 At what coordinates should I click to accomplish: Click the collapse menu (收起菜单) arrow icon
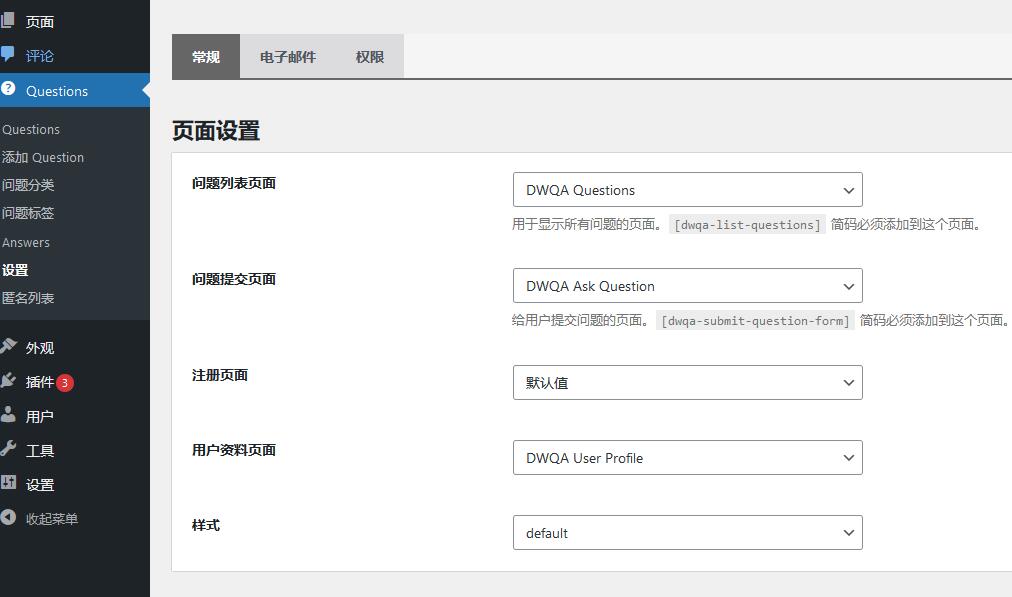pyautogui.click(x=8, y=517)
